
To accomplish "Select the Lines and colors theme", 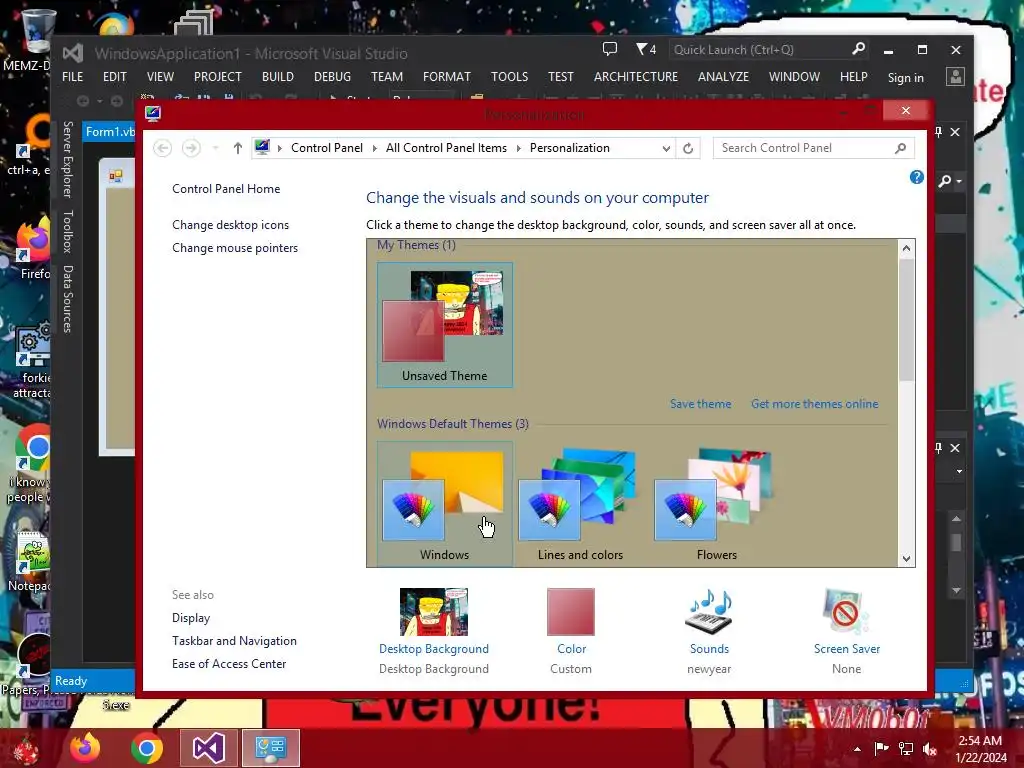I will point(580,504).
